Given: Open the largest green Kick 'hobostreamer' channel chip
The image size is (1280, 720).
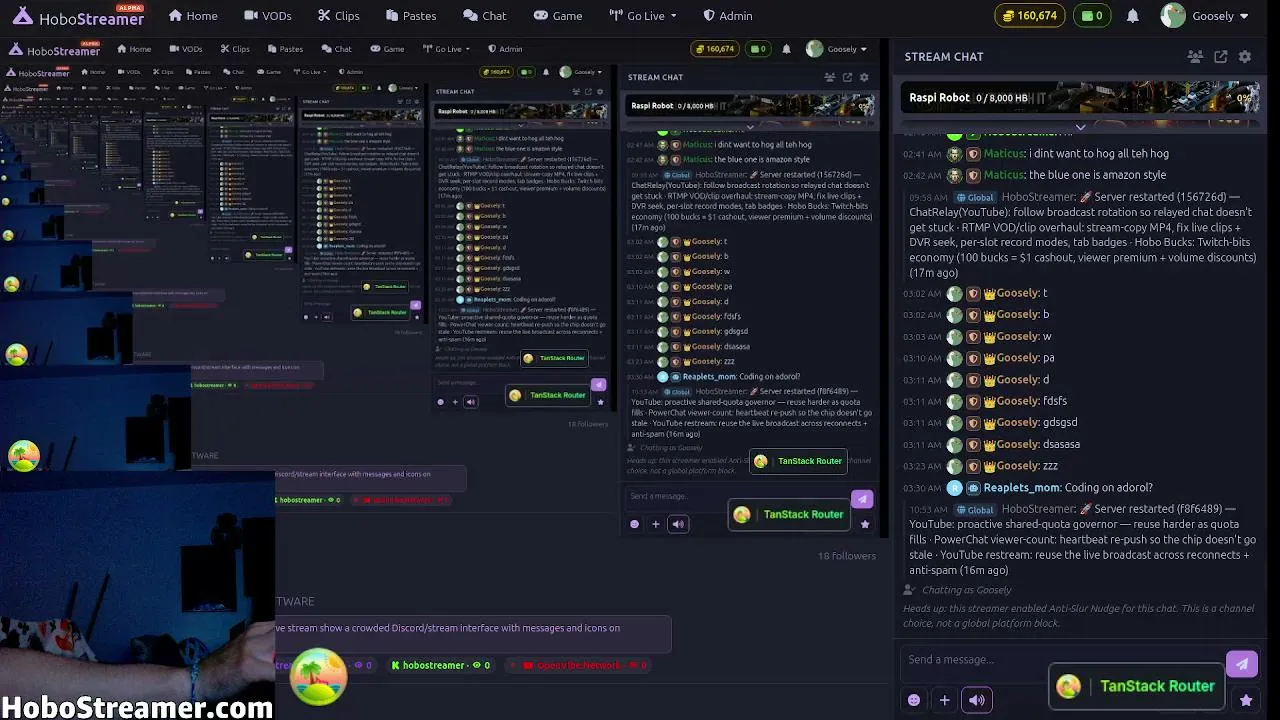Looking at the screenshot, I should [x=440, y=665].
